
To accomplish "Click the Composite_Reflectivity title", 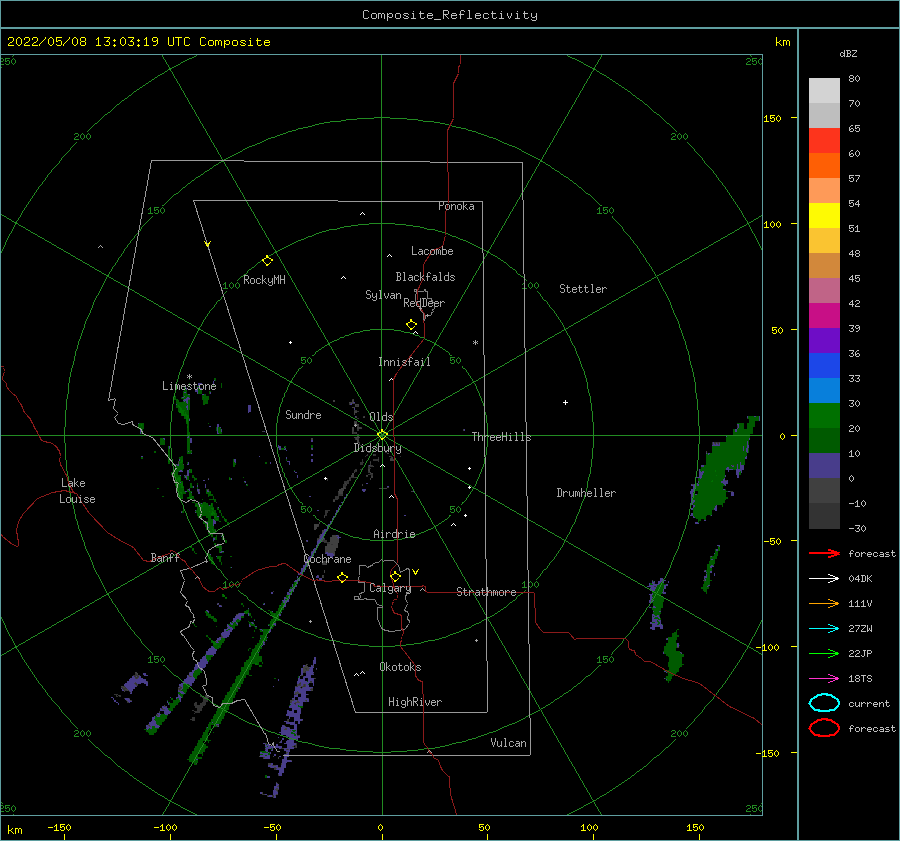I will click(450, 15).
